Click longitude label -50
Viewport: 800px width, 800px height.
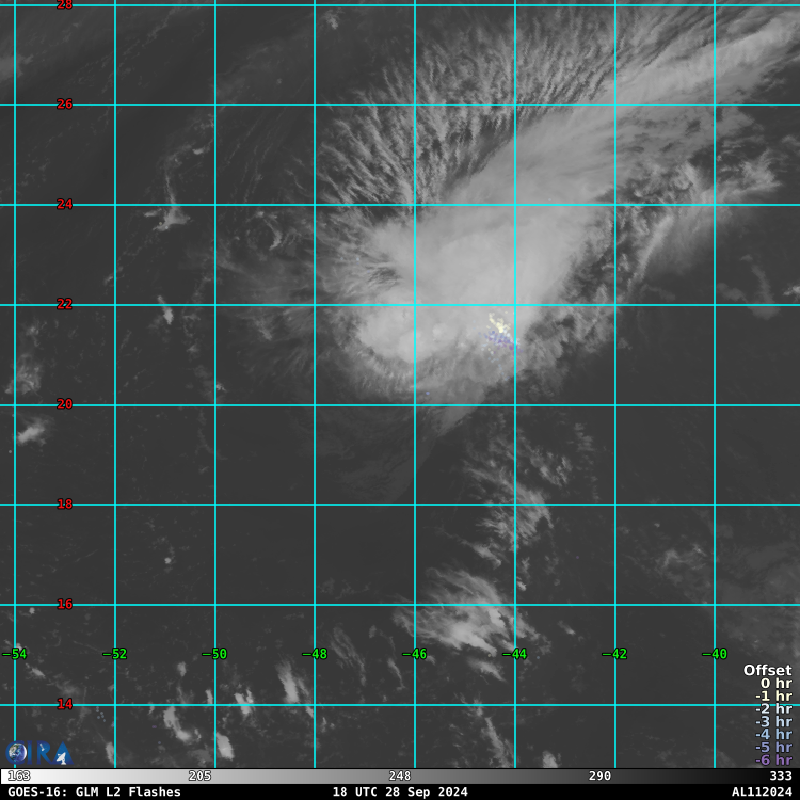click(x=215, y=654)
